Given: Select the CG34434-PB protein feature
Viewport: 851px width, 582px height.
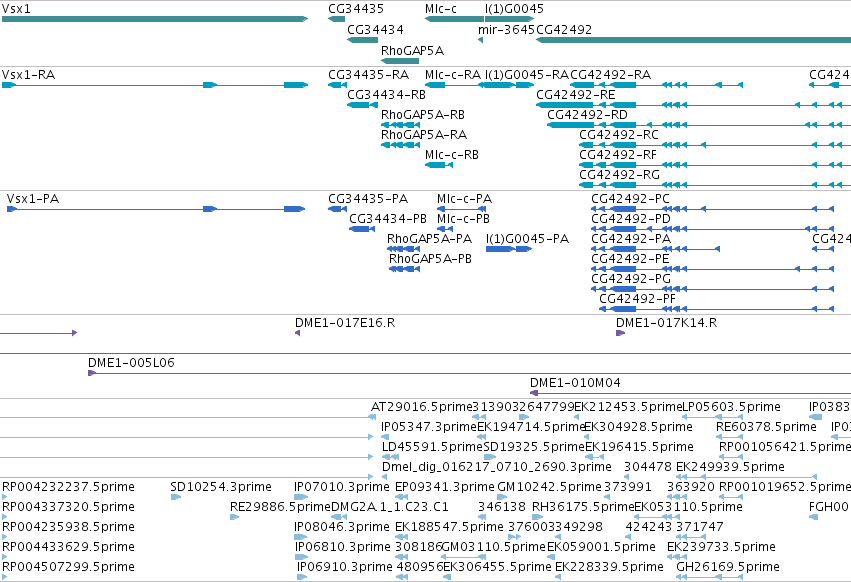Looking at the screenshot, I should point(362,229).
